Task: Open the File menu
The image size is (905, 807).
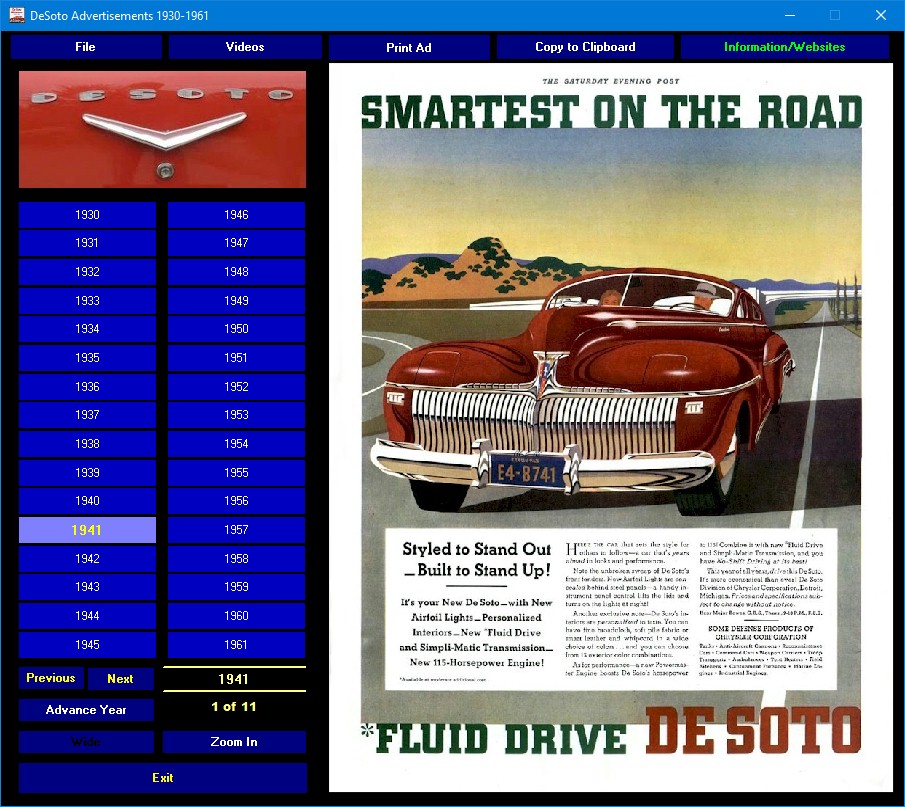Action: tap(85, 47)
